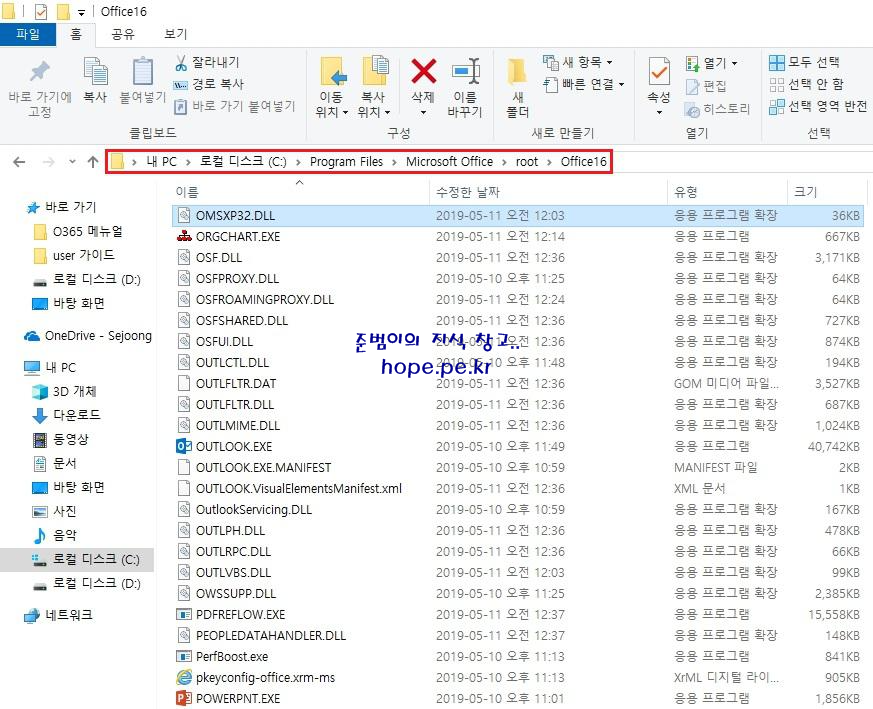The width and height of the screenshot is (873, 709).
Task: Click Paste shortcut (바로 가기 붙여넣기)
Action: [x=234, y=106]
